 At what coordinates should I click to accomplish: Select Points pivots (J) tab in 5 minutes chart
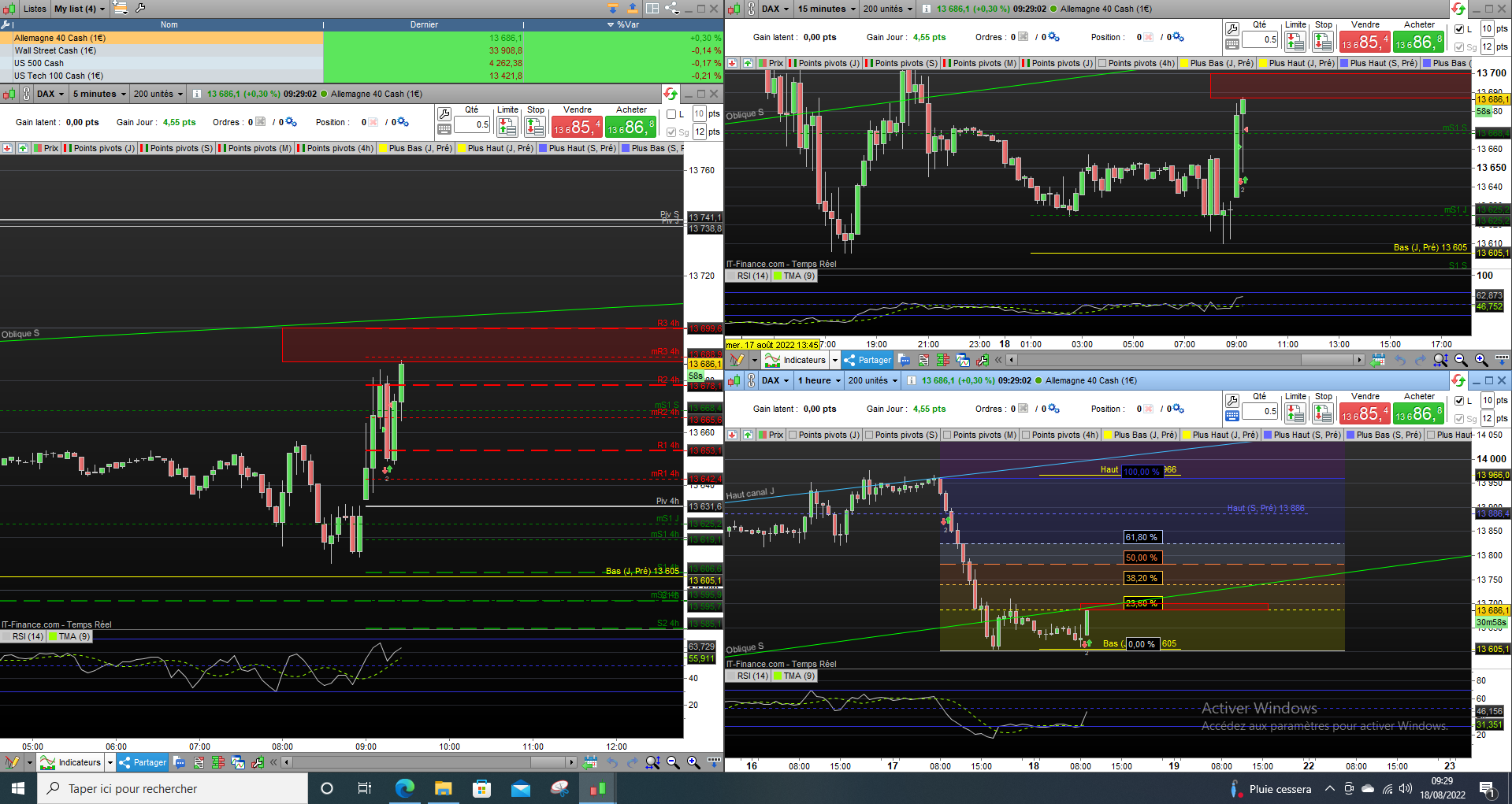(x=99, y=148)
